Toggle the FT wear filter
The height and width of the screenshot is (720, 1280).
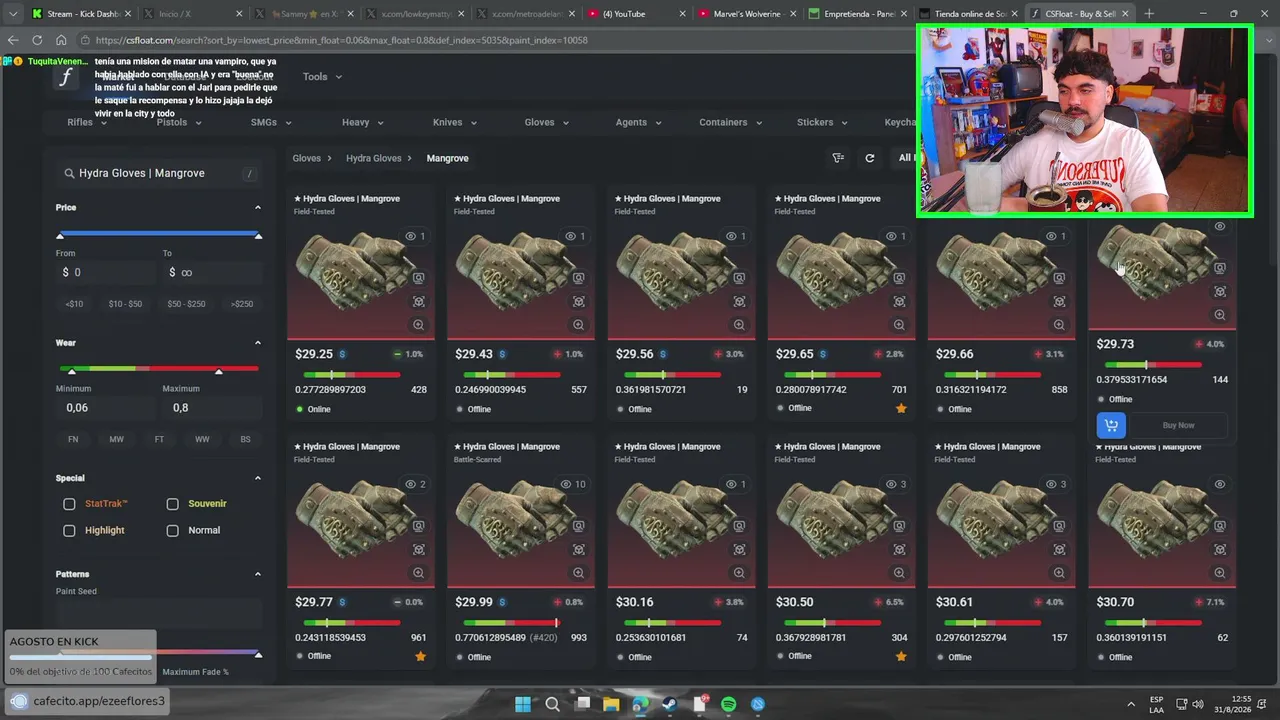[x=159, y=439]
